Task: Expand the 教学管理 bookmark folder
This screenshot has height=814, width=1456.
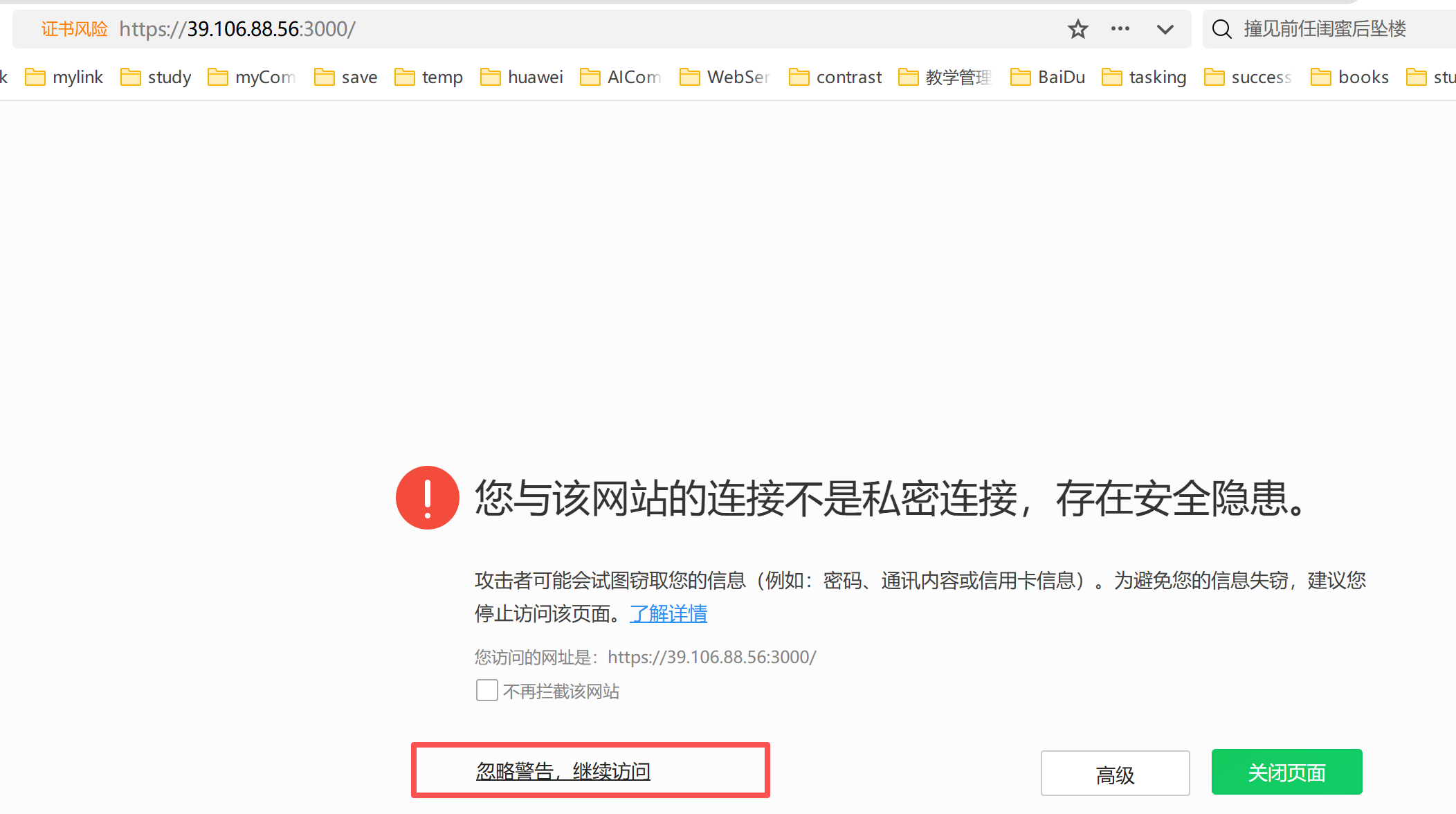Action: (945, 77)
